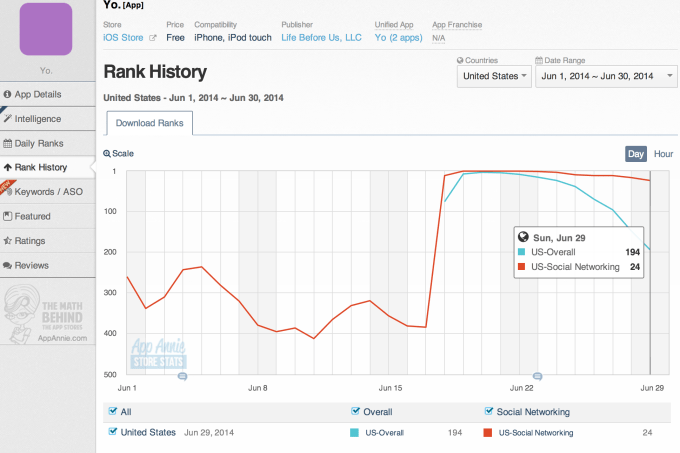Click the info icon next to App Details
Image resolution: width=680 pixels, height=453 pixels.
(7, 94)
